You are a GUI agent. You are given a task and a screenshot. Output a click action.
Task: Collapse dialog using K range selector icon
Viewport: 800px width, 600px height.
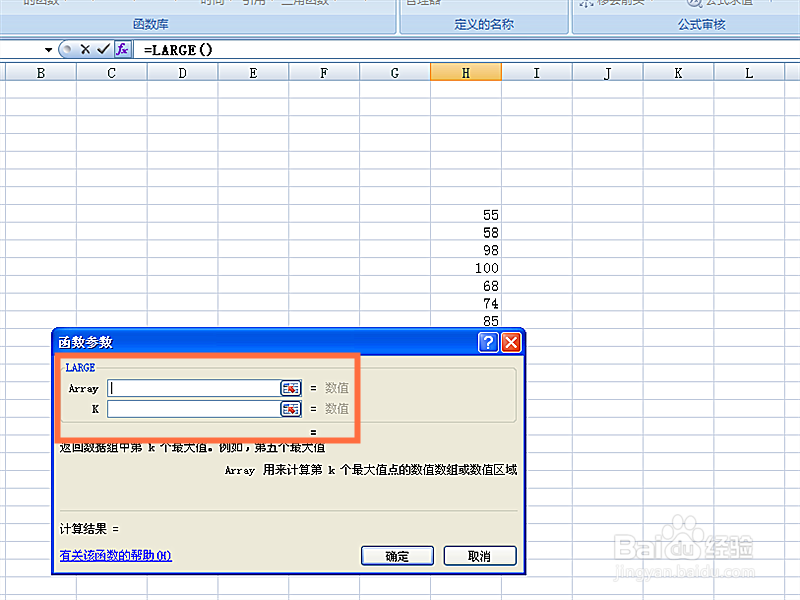coord(291,409)
